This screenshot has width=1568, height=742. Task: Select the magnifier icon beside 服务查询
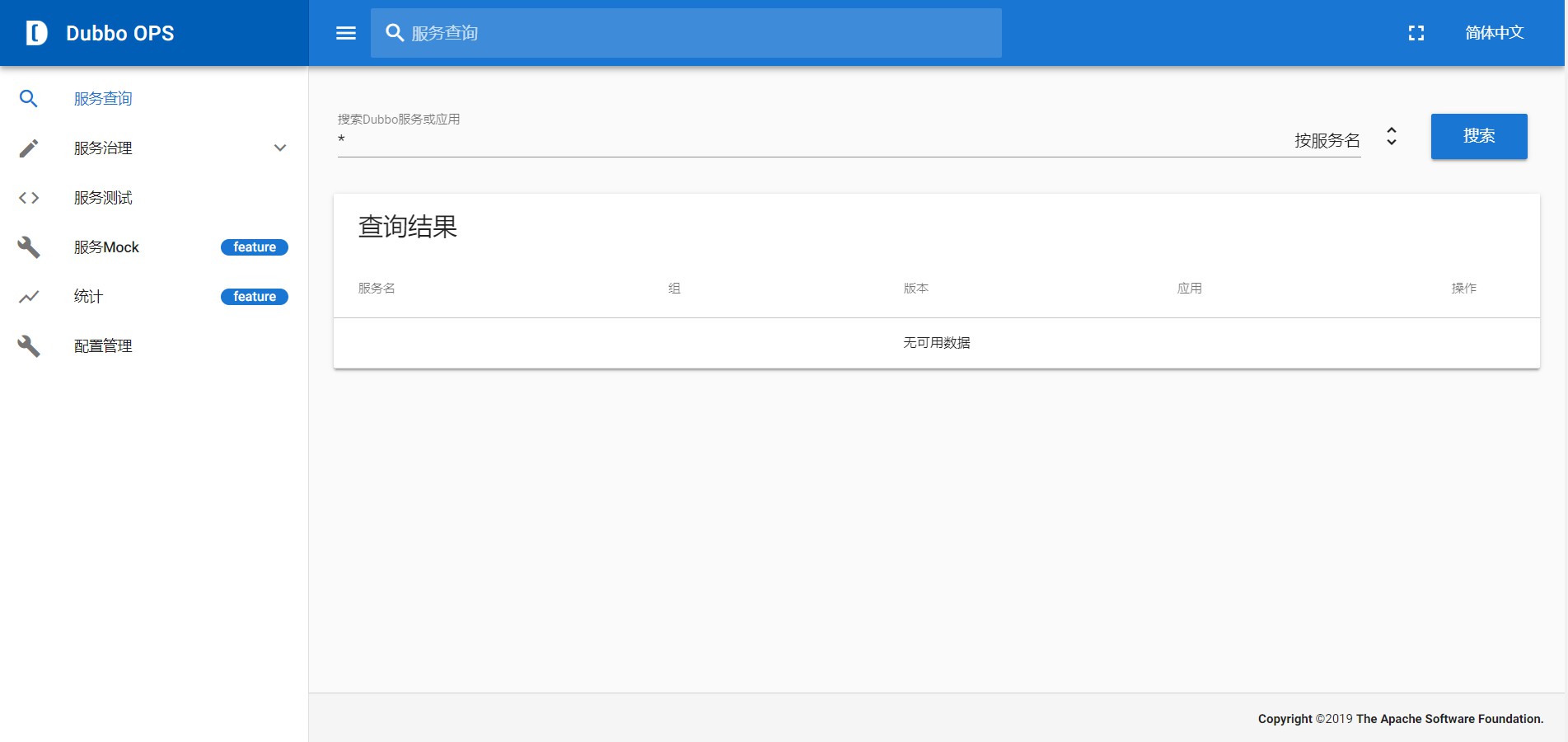point(29,98)
